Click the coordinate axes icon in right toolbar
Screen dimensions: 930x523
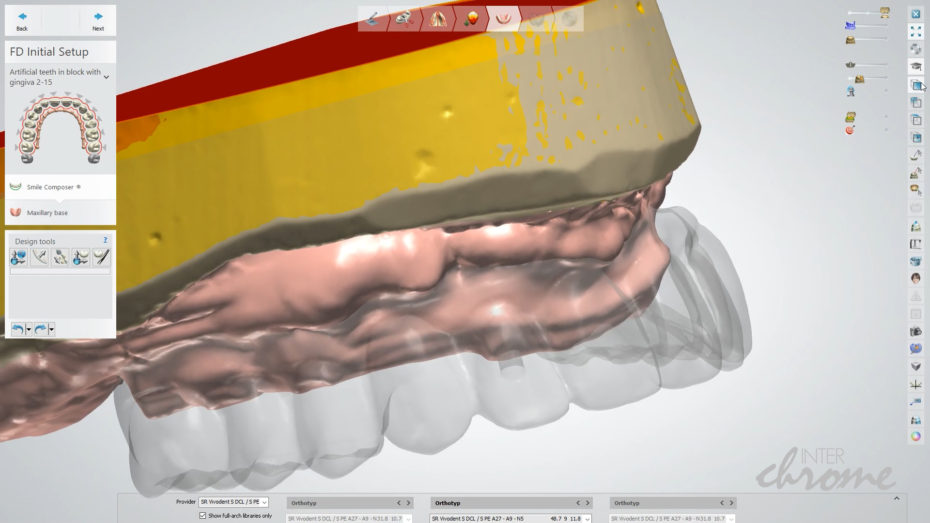click(x=916, y=385)
